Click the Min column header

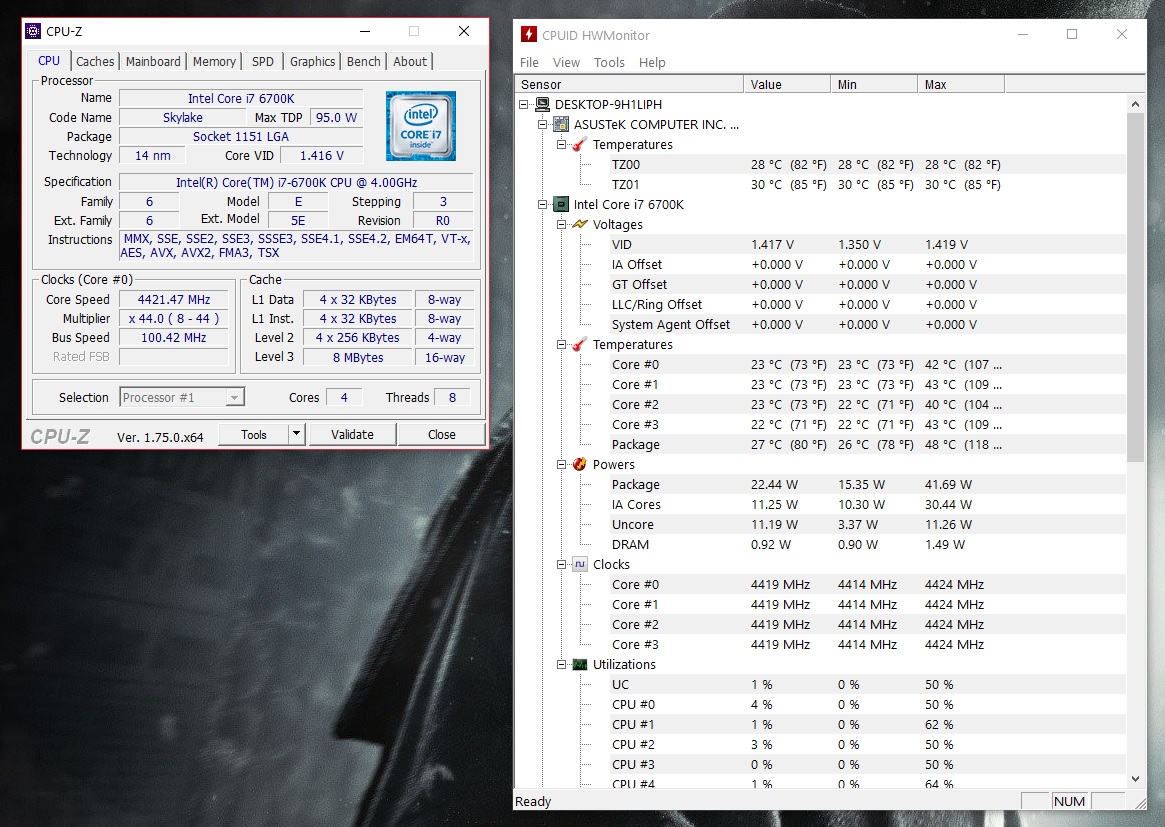coord(874,84)
